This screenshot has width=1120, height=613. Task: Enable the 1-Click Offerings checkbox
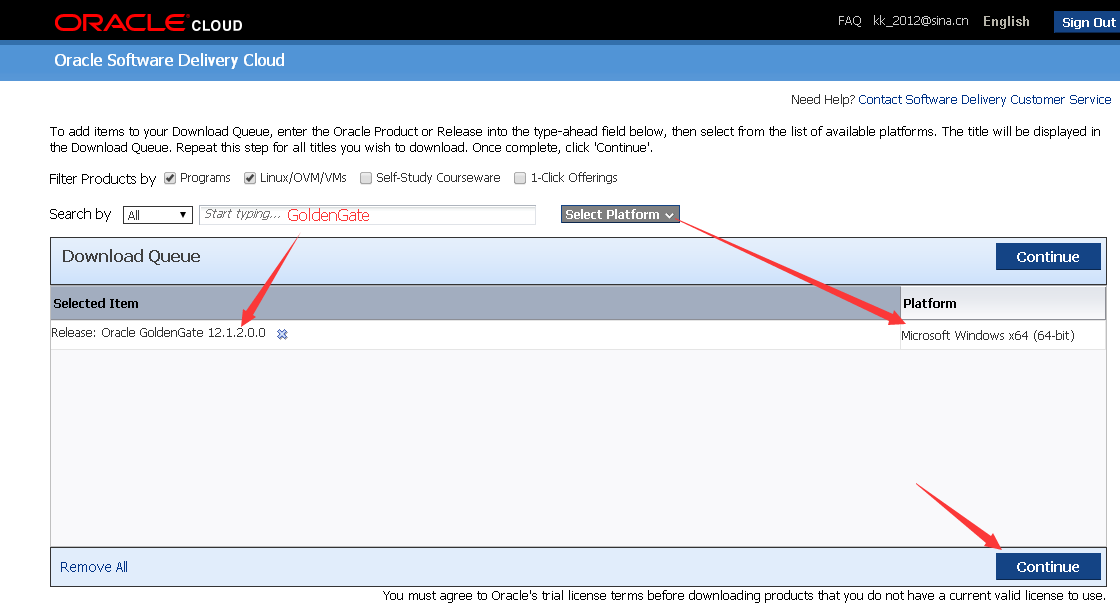point(520,177)
